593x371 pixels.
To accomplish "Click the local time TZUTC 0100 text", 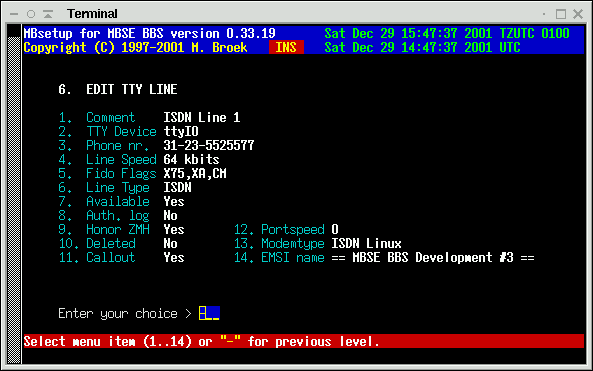I will (x=447, y=33).
